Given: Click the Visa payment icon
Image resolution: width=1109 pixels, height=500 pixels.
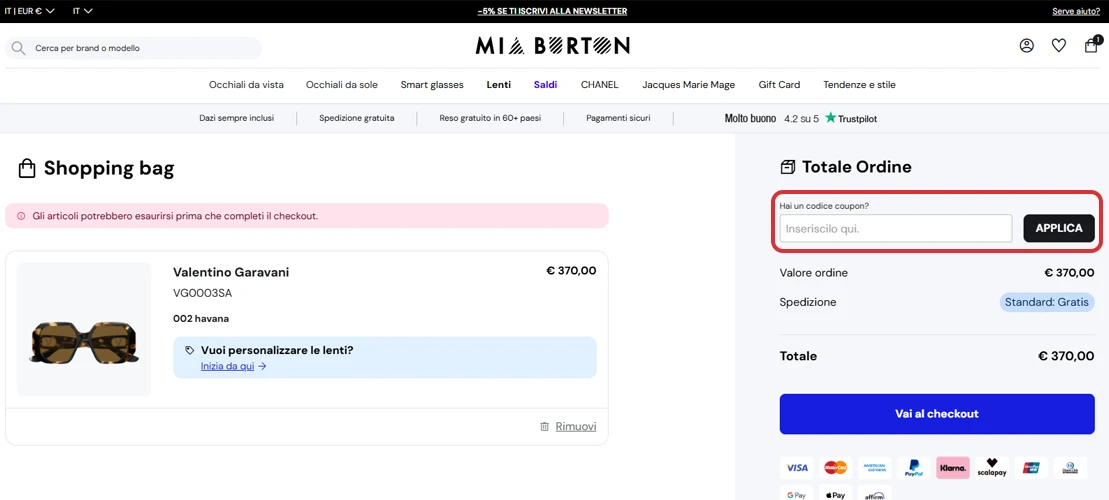Looking at the screenshot, I should (x=797, y=468).
